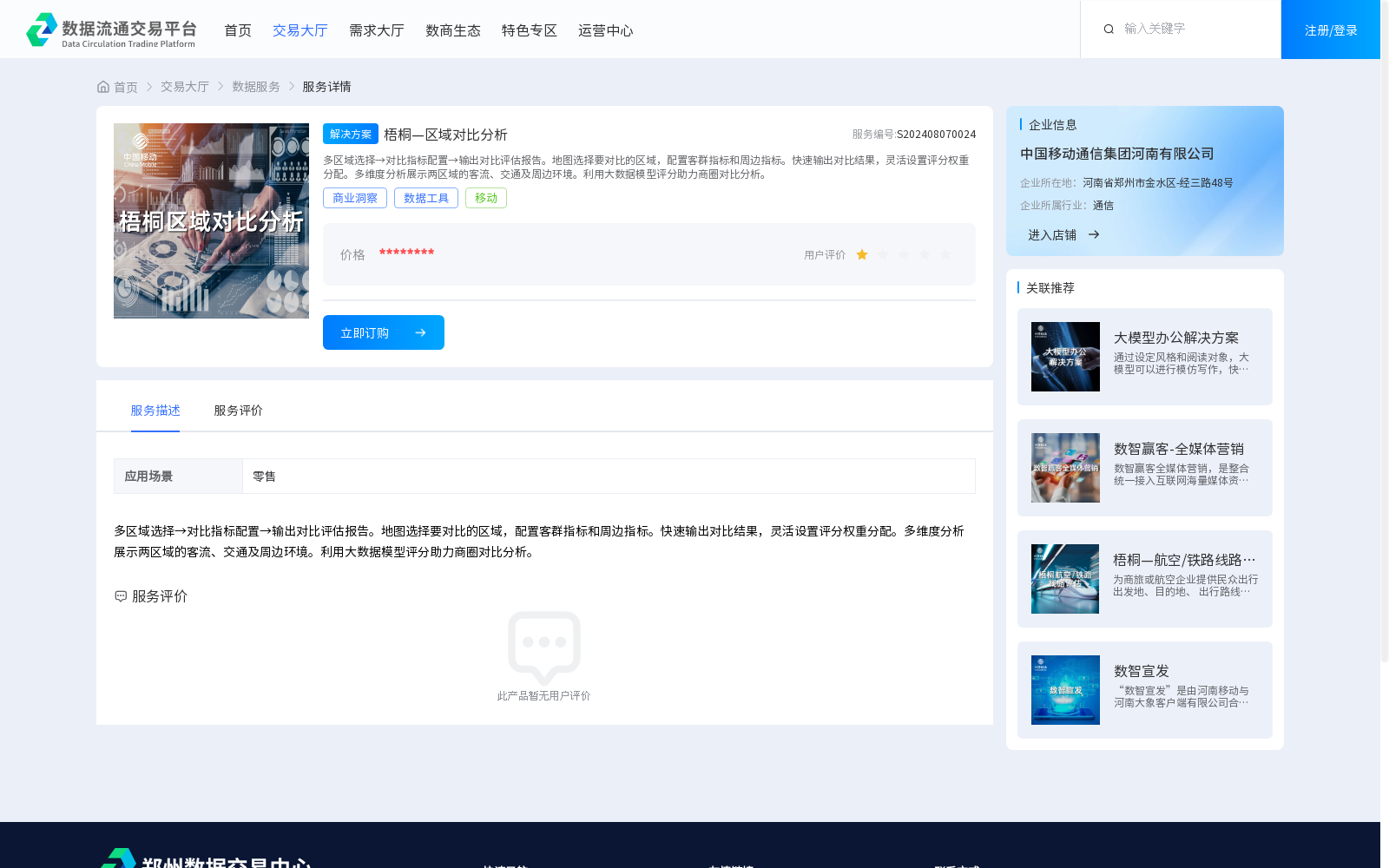Viewport: 1389px width, 868px height.
Task: Click the 企业信息 section heading
Action: coord(1053,125)
